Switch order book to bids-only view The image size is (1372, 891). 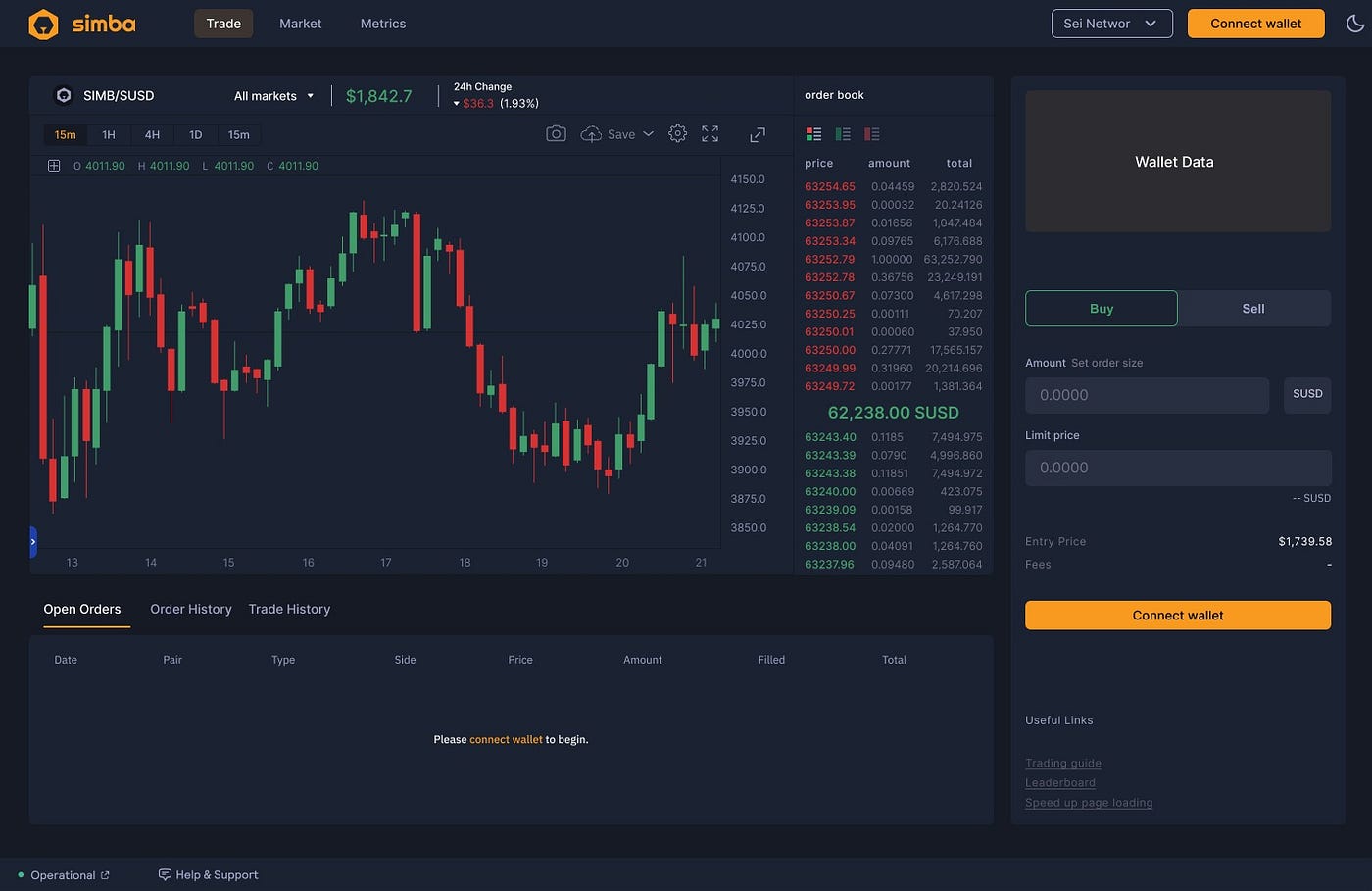coord(842,133)
